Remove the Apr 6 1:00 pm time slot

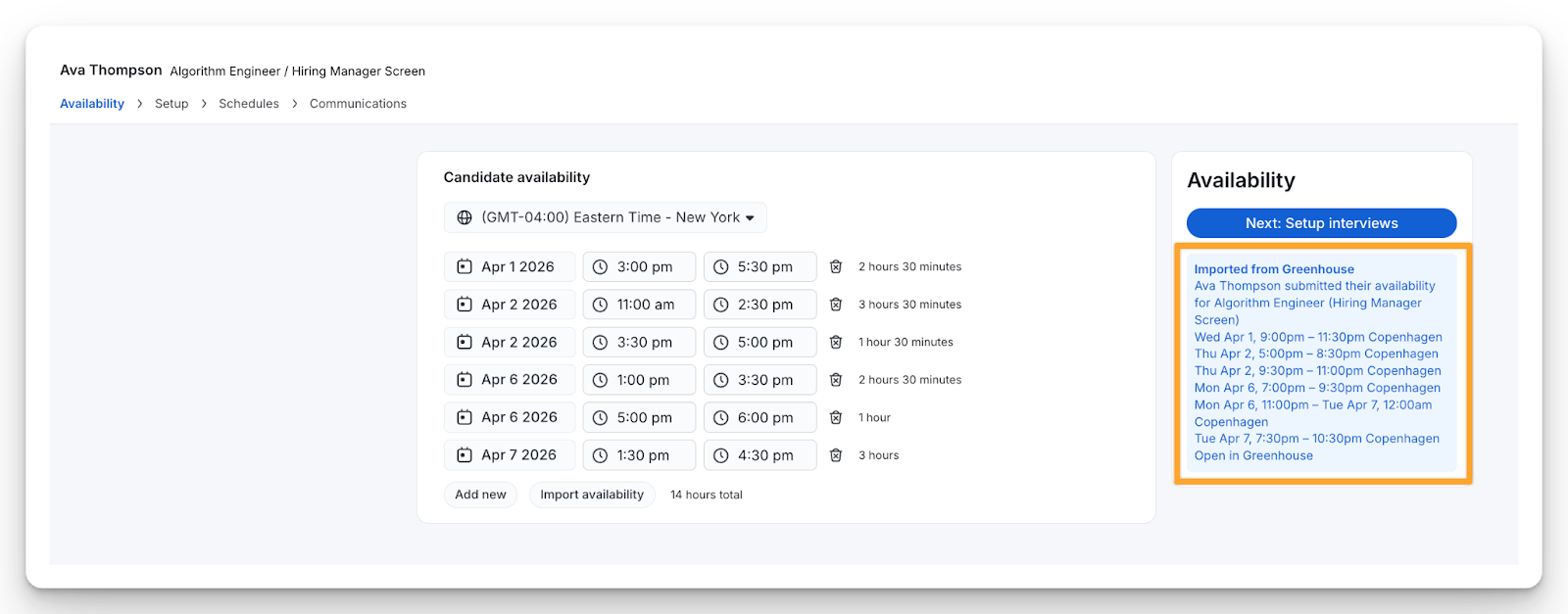tap(836, 380)
